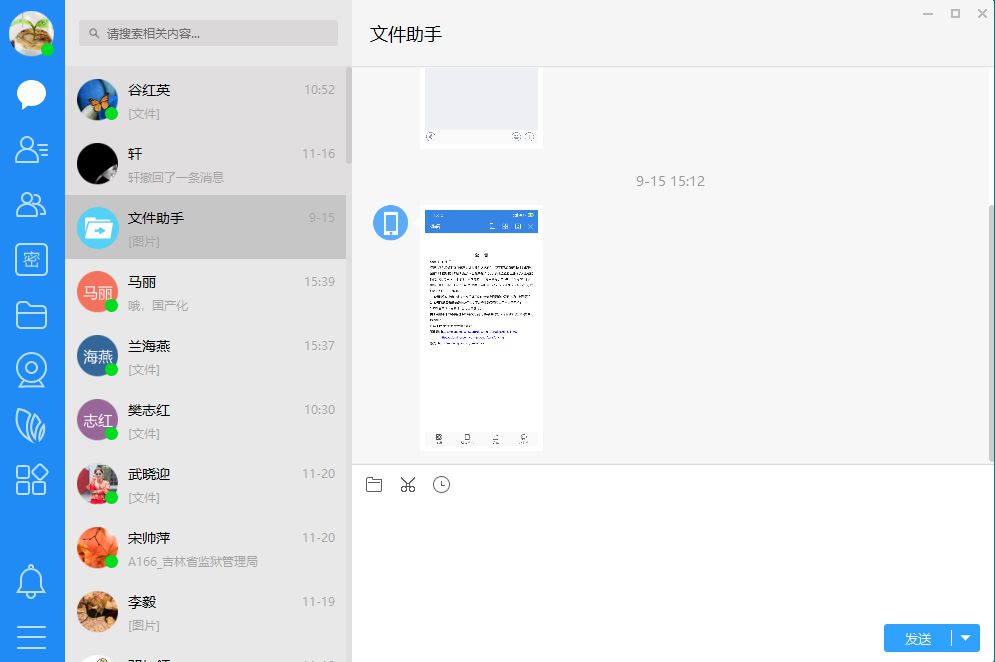The height and width of the screenshot is (662, 995).
Task: Click the 发送 send button
Action: [x=918, y=638]
